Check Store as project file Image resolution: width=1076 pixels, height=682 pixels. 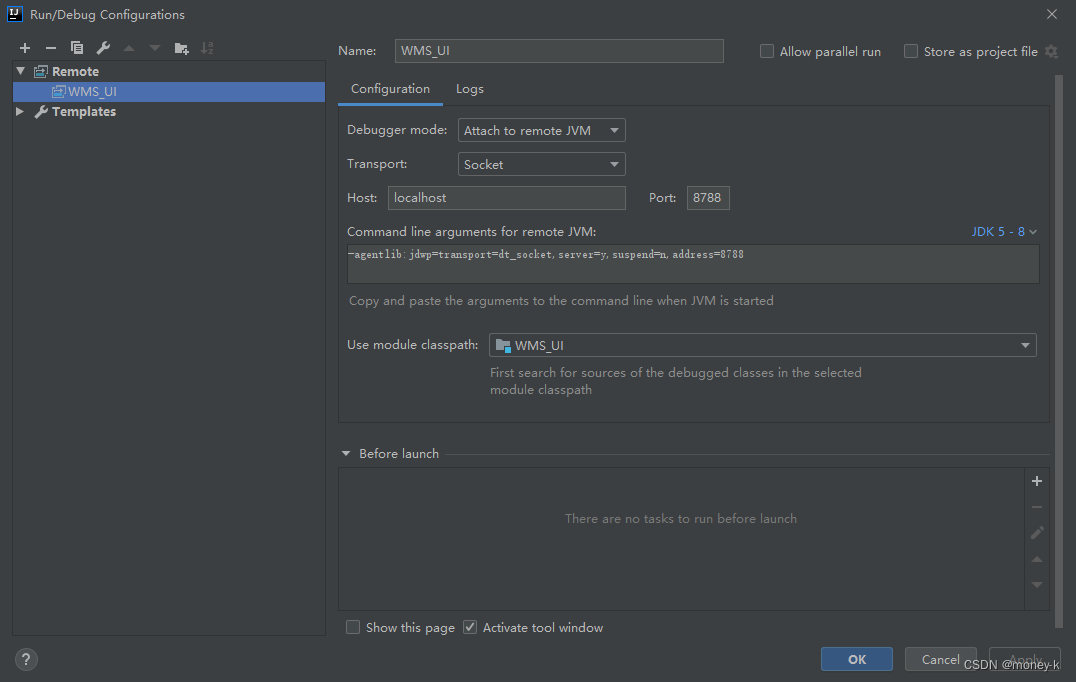(910, 51)
